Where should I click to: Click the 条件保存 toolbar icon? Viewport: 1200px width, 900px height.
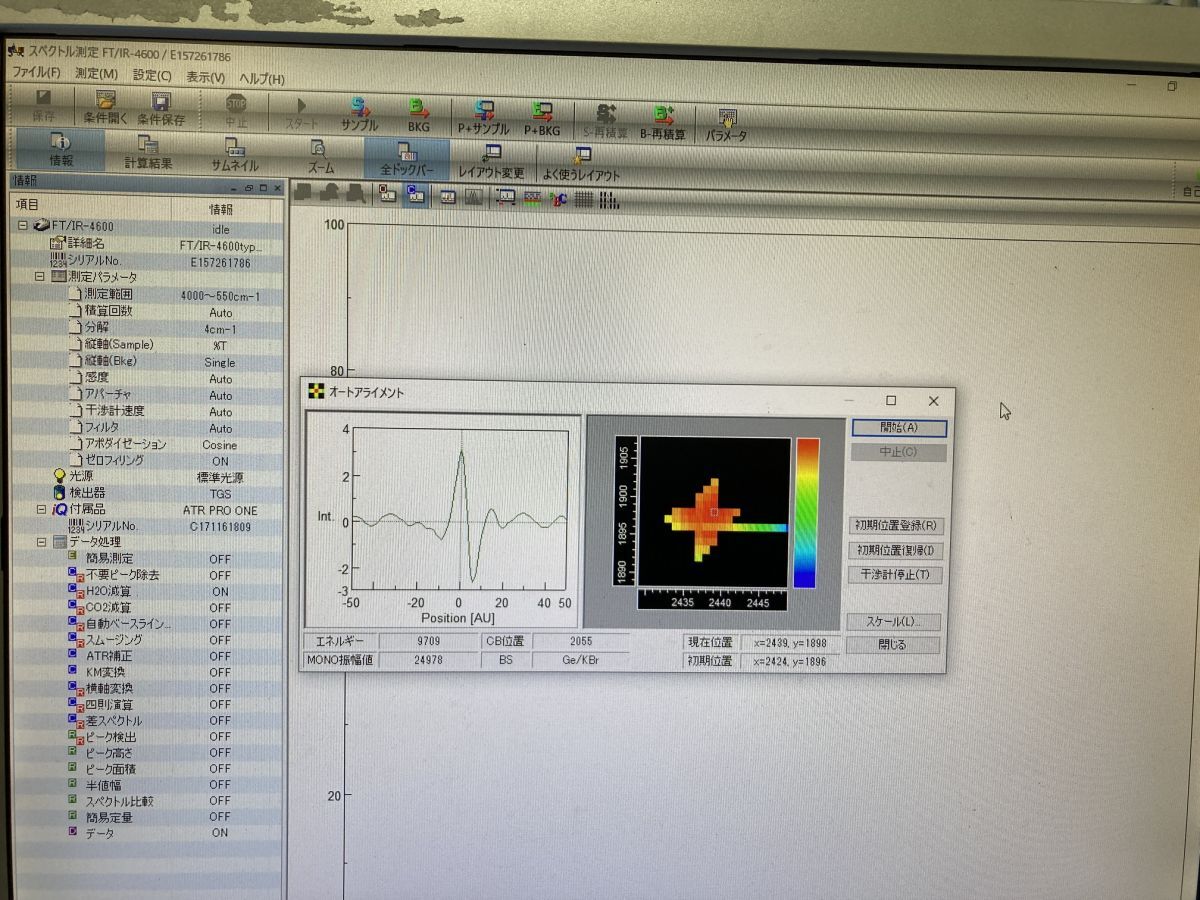pyautogui.click(x=161, y=108)
